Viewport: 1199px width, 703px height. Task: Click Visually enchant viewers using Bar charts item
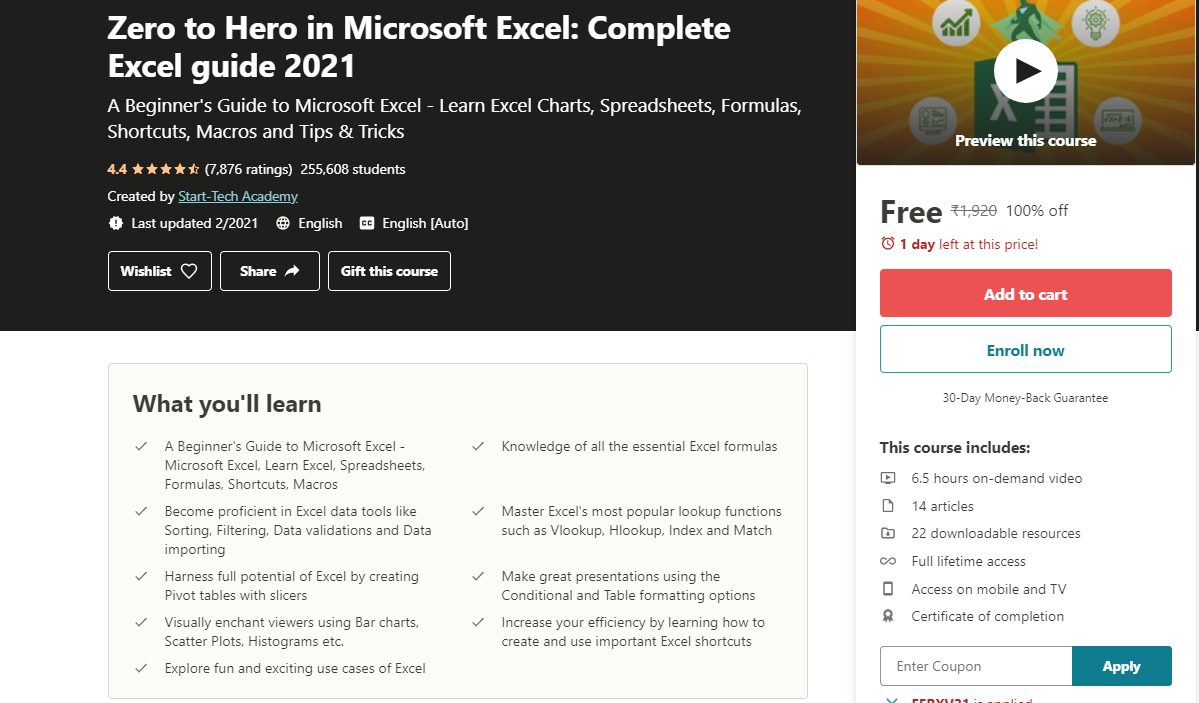[291, 632]
